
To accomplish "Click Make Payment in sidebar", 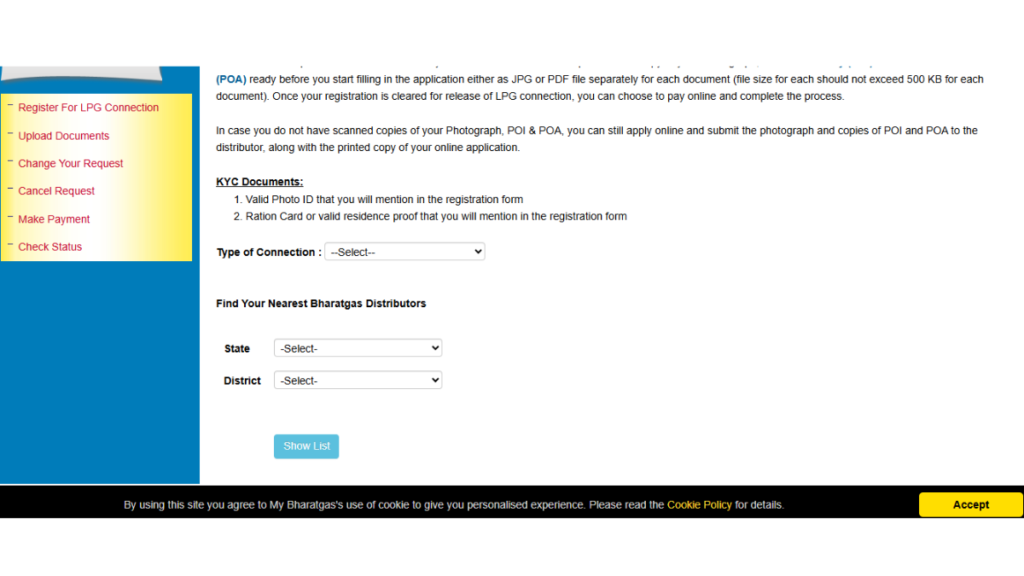I will 54,219.
